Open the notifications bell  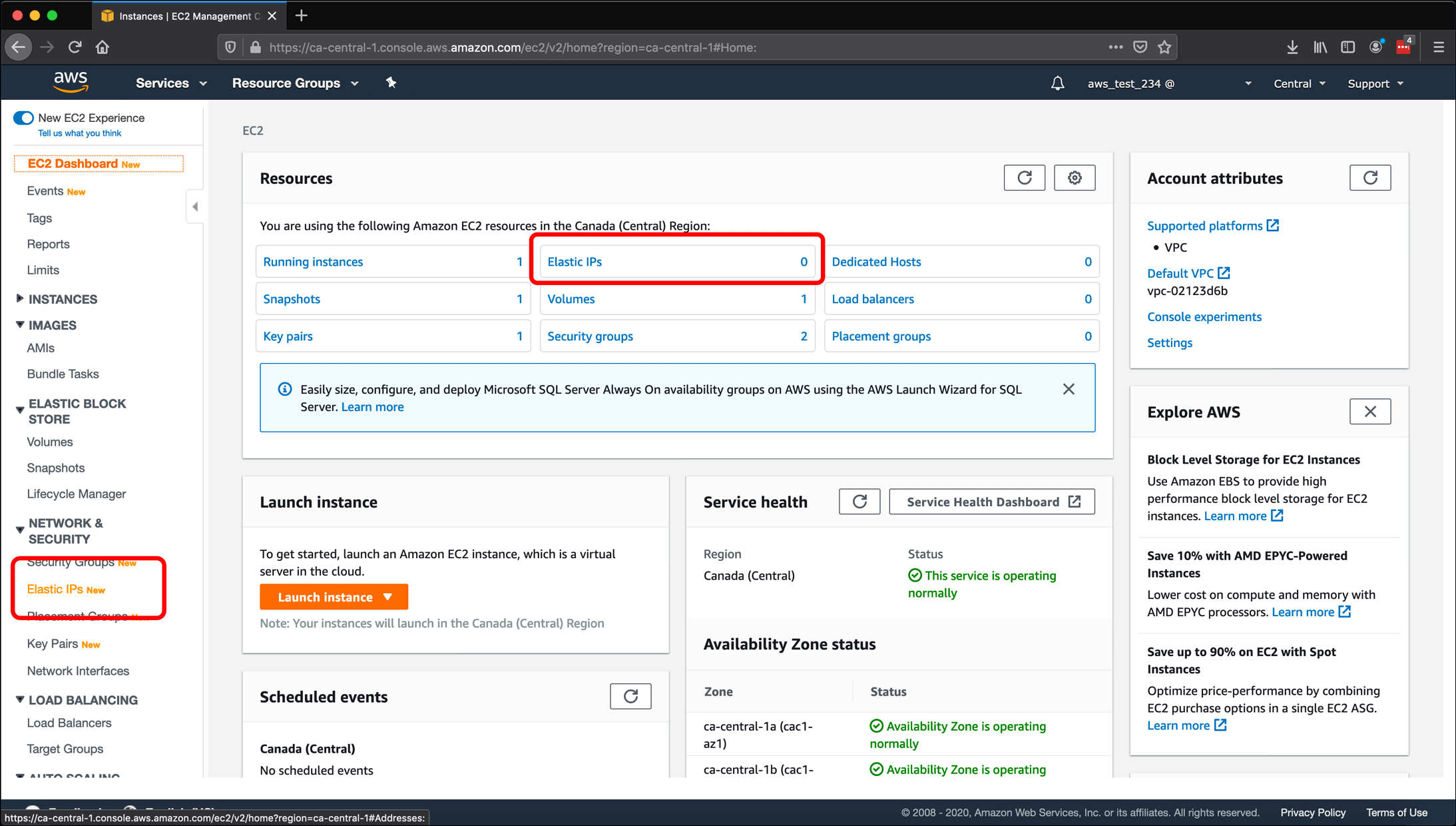pyautogui.click(x=1057, y=83)
